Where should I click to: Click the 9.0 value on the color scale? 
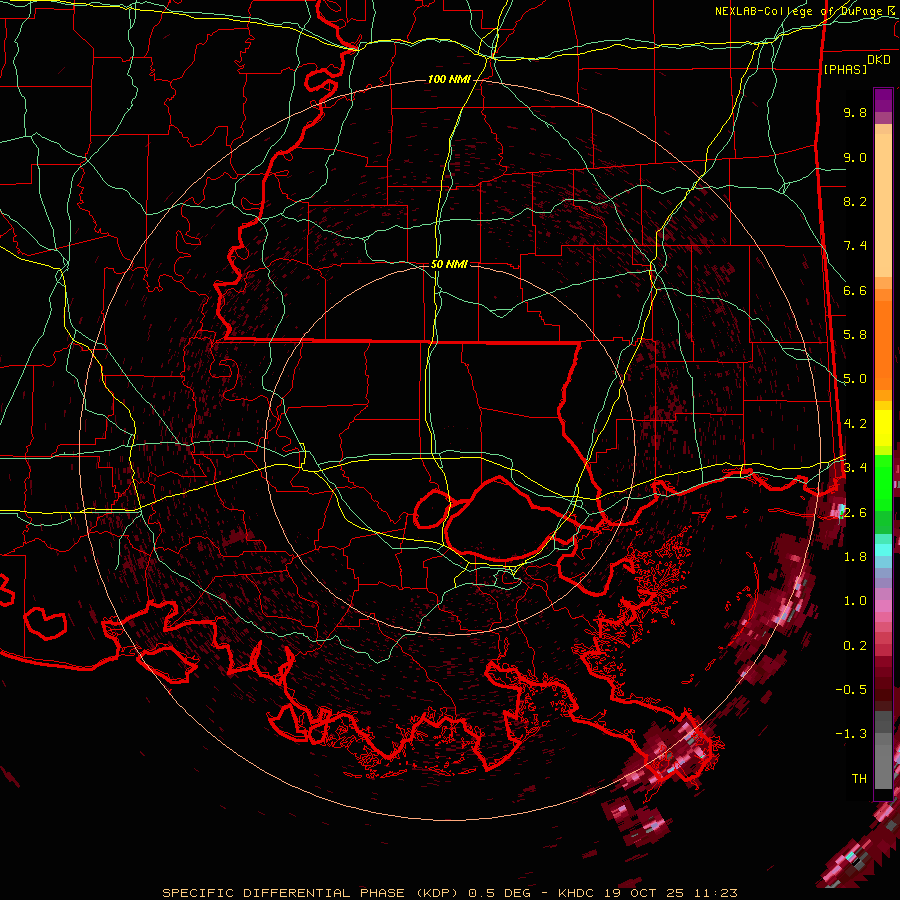pyautogui.click(x=855, y=157)
